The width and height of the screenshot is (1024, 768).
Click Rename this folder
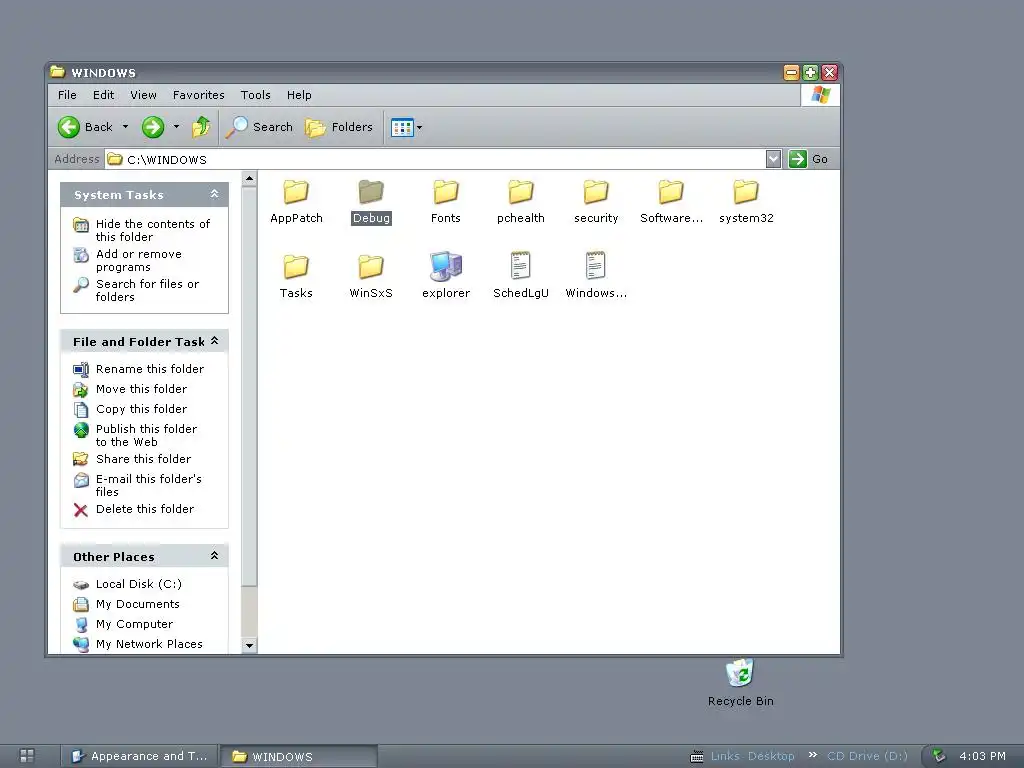tap(138, 369)
